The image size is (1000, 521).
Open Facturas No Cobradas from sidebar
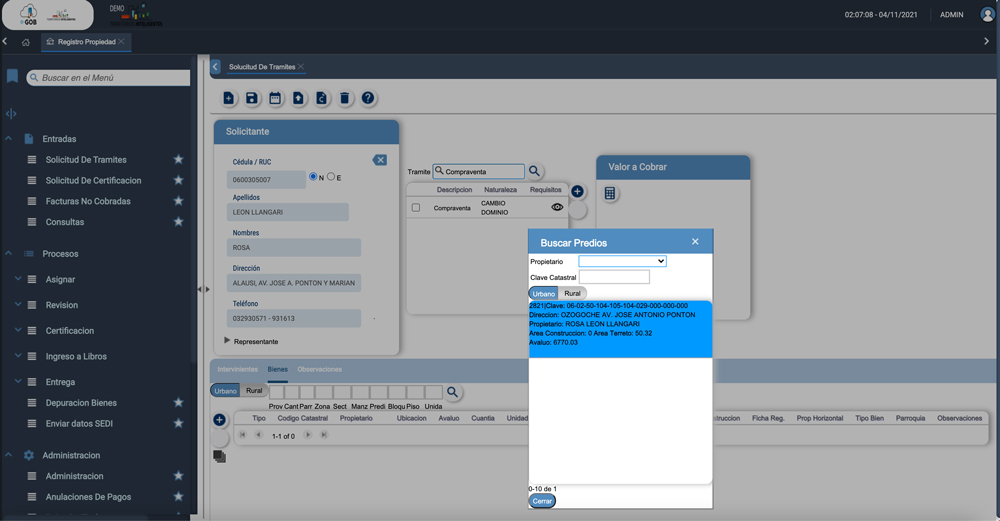pyautogui.click(x=88, y=201)
